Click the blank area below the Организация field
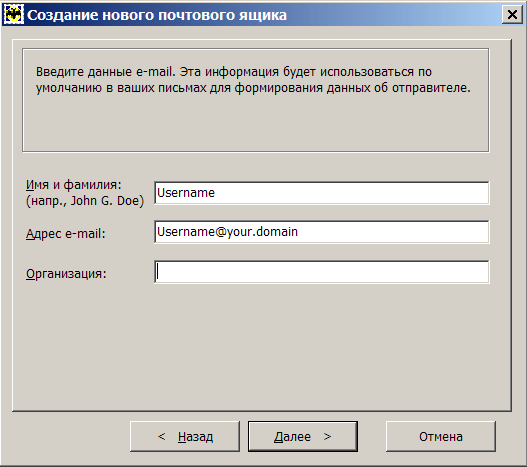This screenshot has height=467, width=527. tap(261, 346)
